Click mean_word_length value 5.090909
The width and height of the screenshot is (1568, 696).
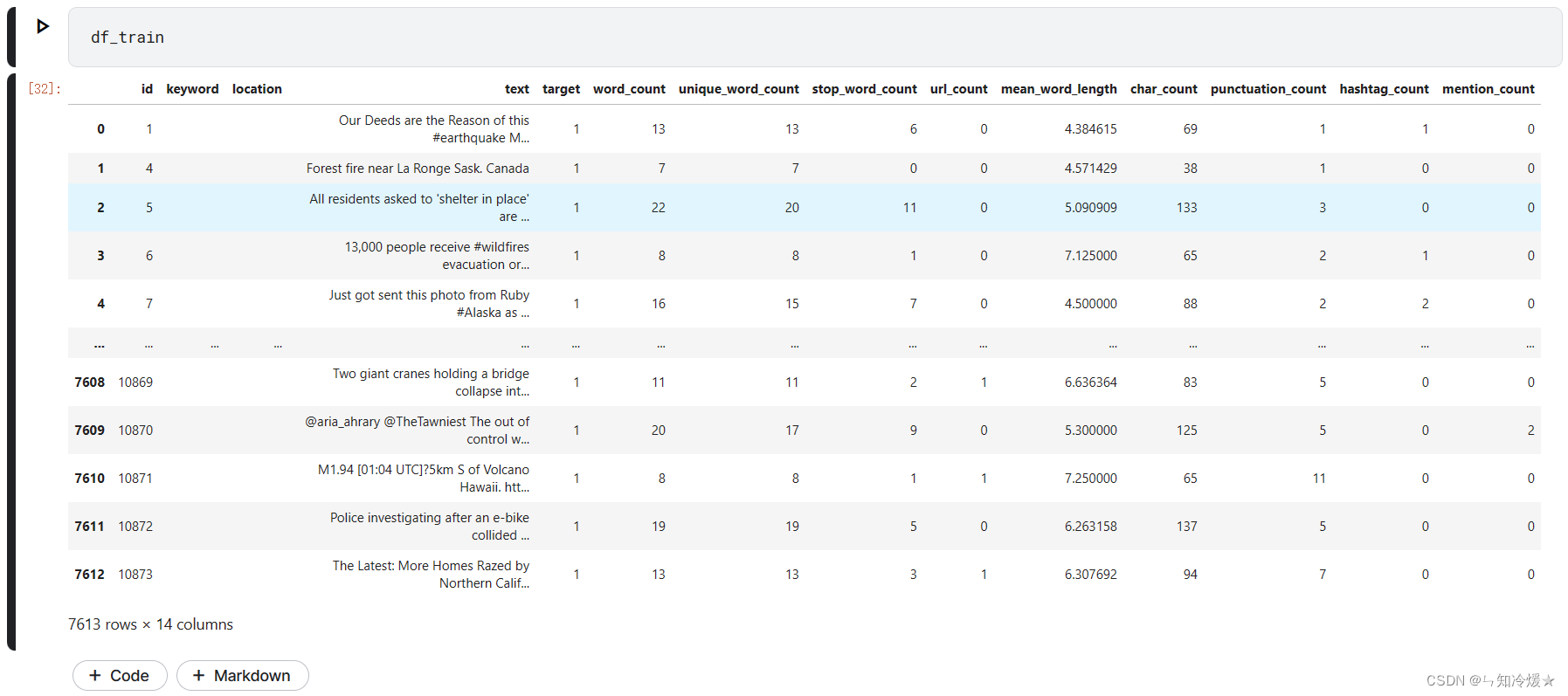1090,208
